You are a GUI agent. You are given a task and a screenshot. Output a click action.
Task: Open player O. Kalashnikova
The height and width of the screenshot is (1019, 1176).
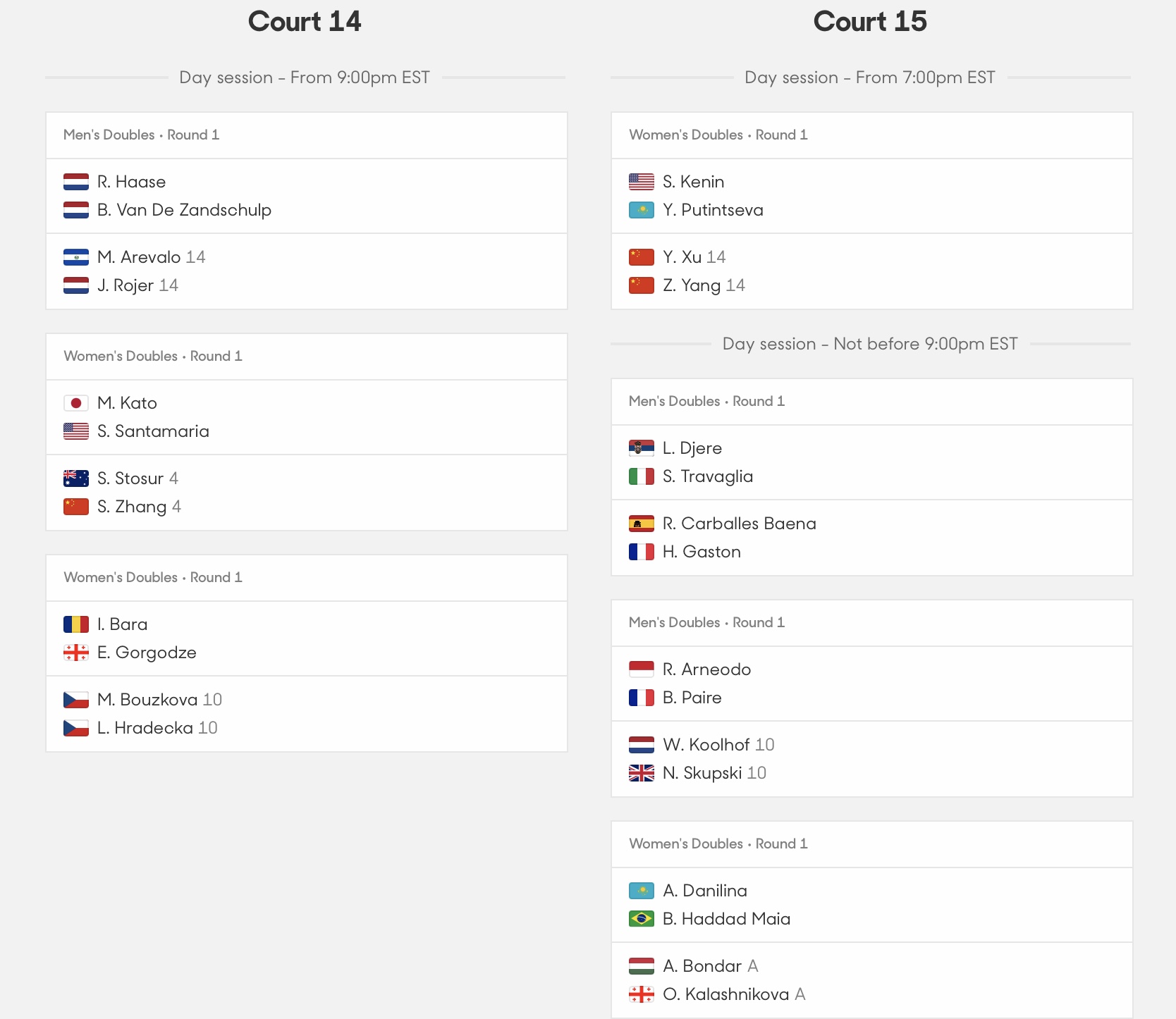[725, 994]
